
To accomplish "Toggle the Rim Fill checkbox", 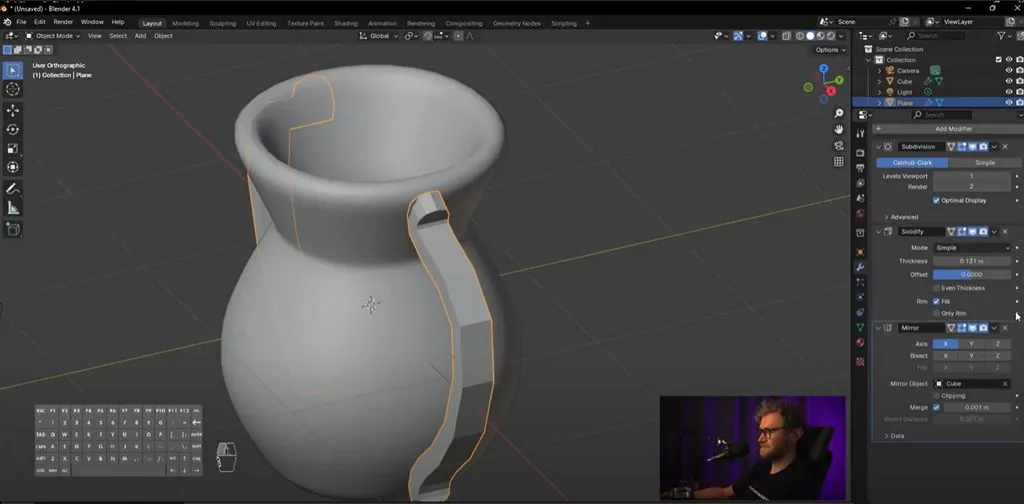I will [936, 302].
